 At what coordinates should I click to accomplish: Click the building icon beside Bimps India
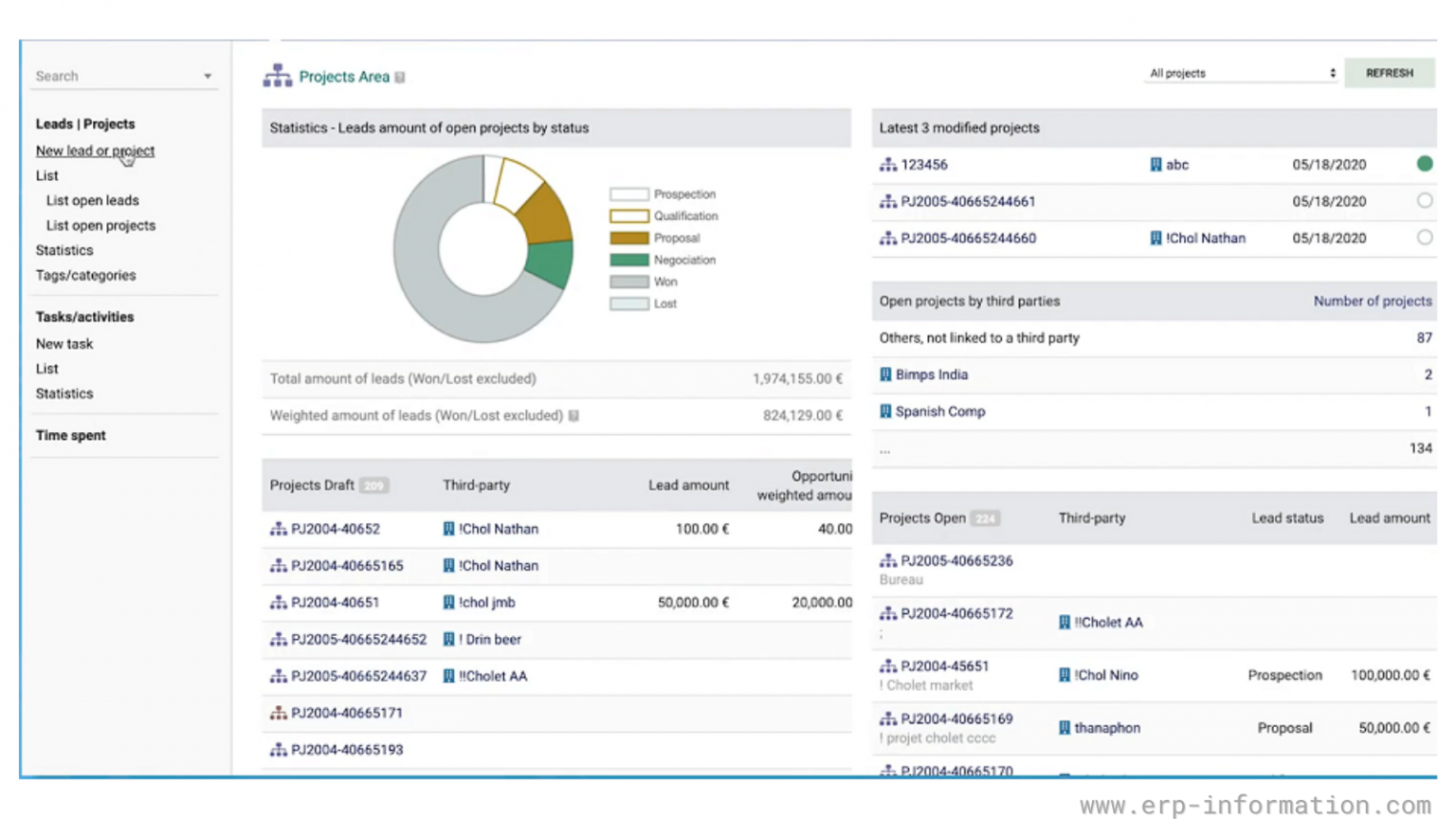[887, 374]
